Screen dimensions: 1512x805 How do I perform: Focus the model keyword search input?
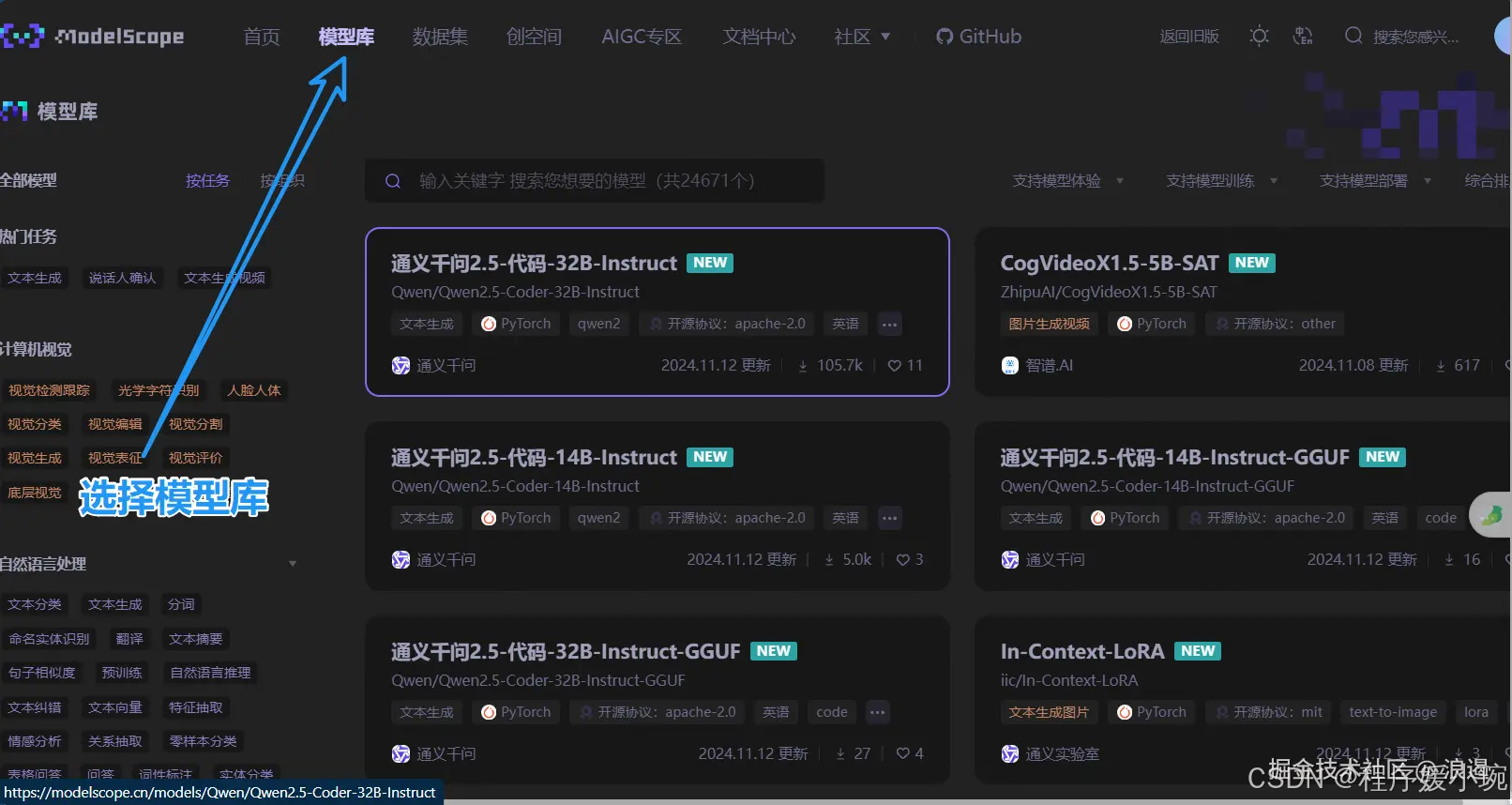[595, 181]
